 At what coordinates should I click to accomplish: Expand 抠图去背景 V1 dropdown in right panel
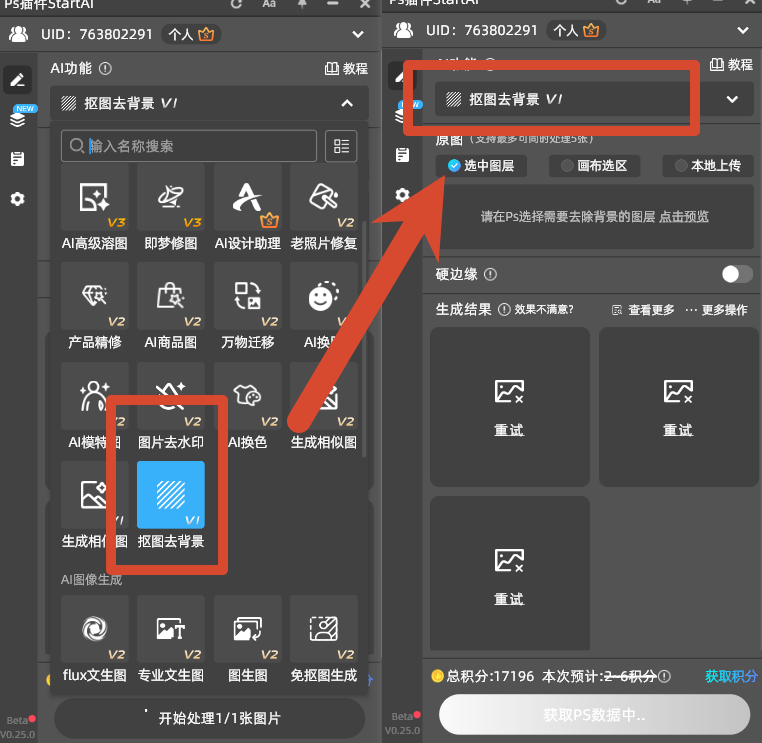pyautogui.click(x=732, y=99)
